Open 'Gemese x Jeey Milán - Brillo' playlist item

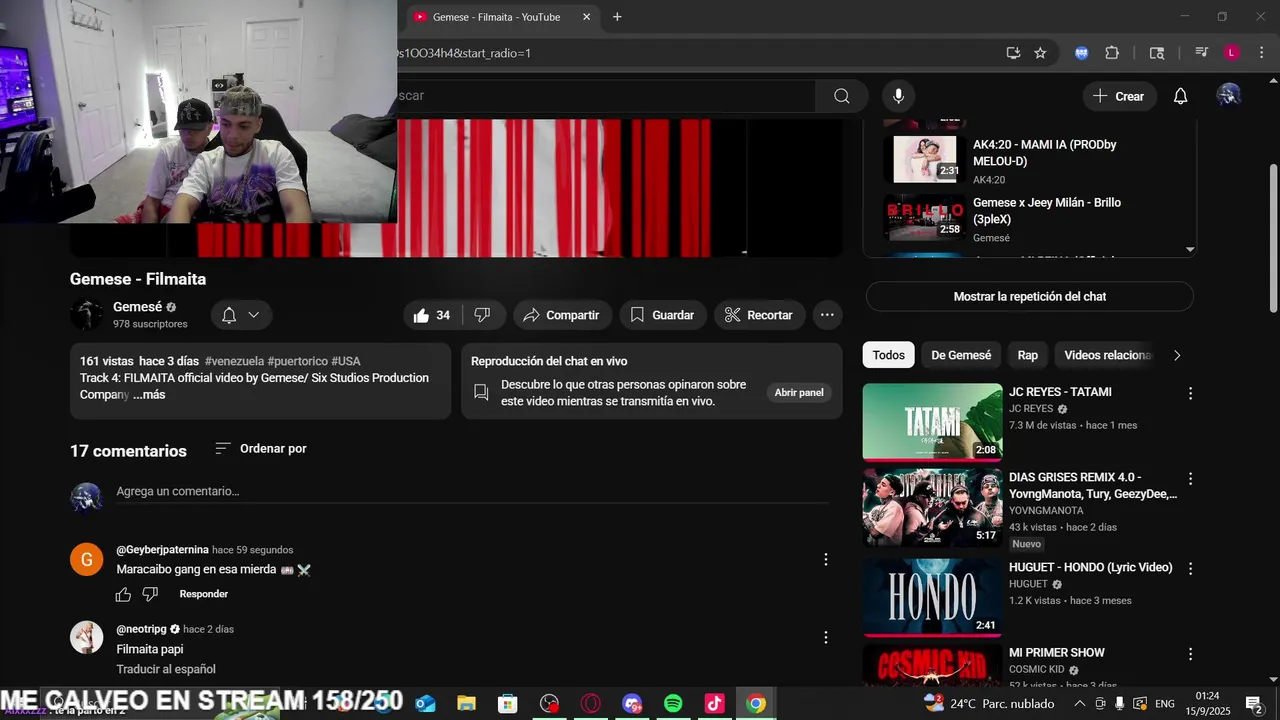pos(1030,218)
